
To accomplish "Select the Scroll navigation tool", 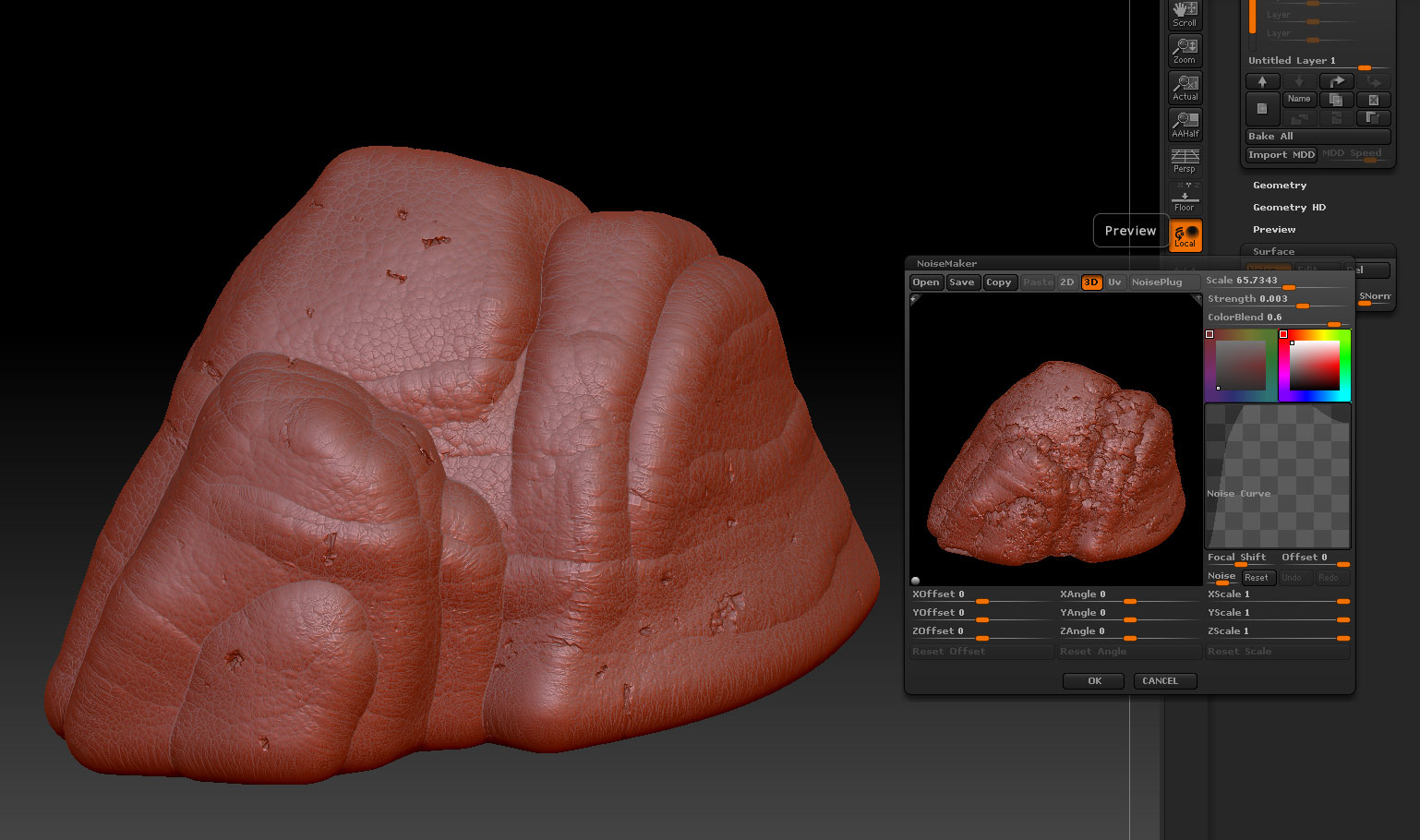I will point(1185,15).
